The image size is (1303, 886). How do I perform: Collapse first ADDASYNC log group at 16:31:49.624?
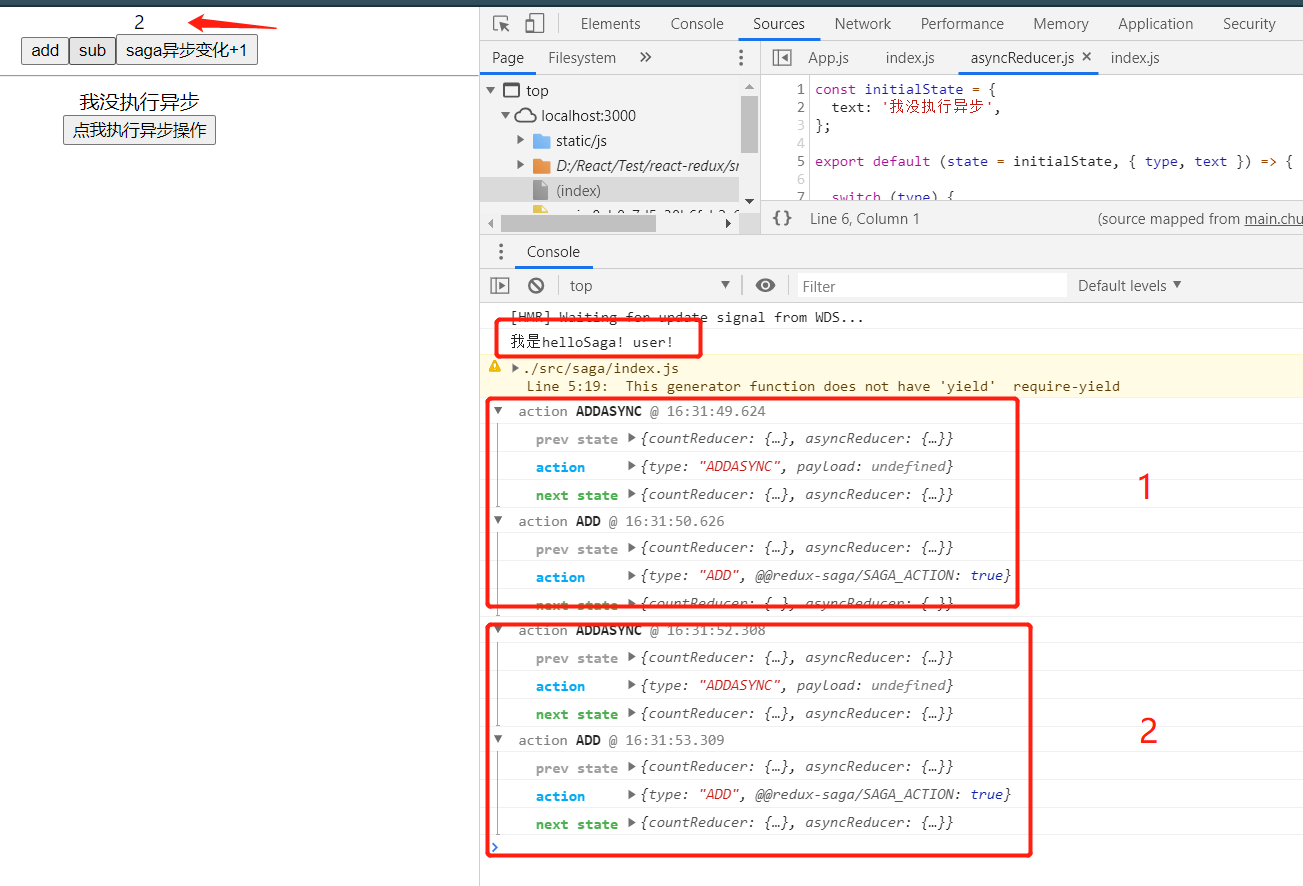(x=498, y=411)
